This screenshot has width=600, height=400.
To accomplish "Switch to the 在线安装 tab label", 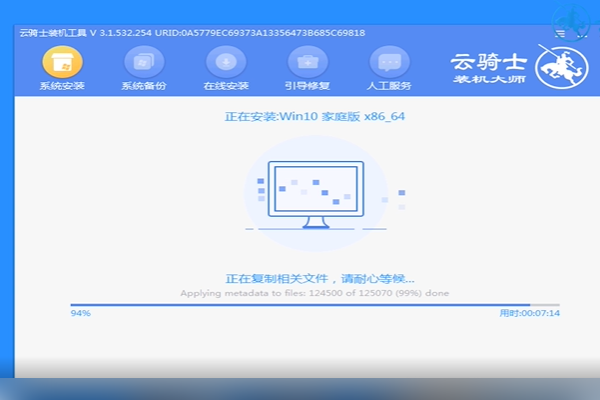I will [x=226, y=86].
